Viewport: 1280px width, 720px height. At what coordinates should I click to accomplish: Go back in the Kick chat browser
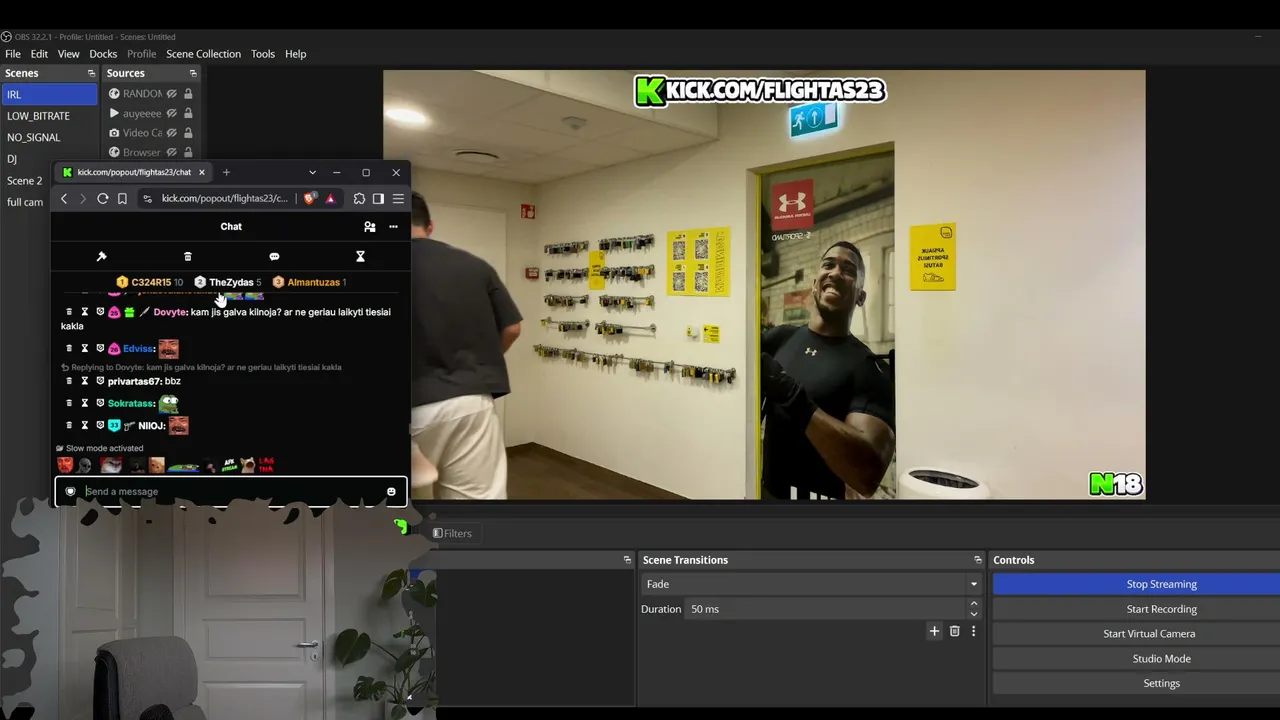(x=64, y=199)
